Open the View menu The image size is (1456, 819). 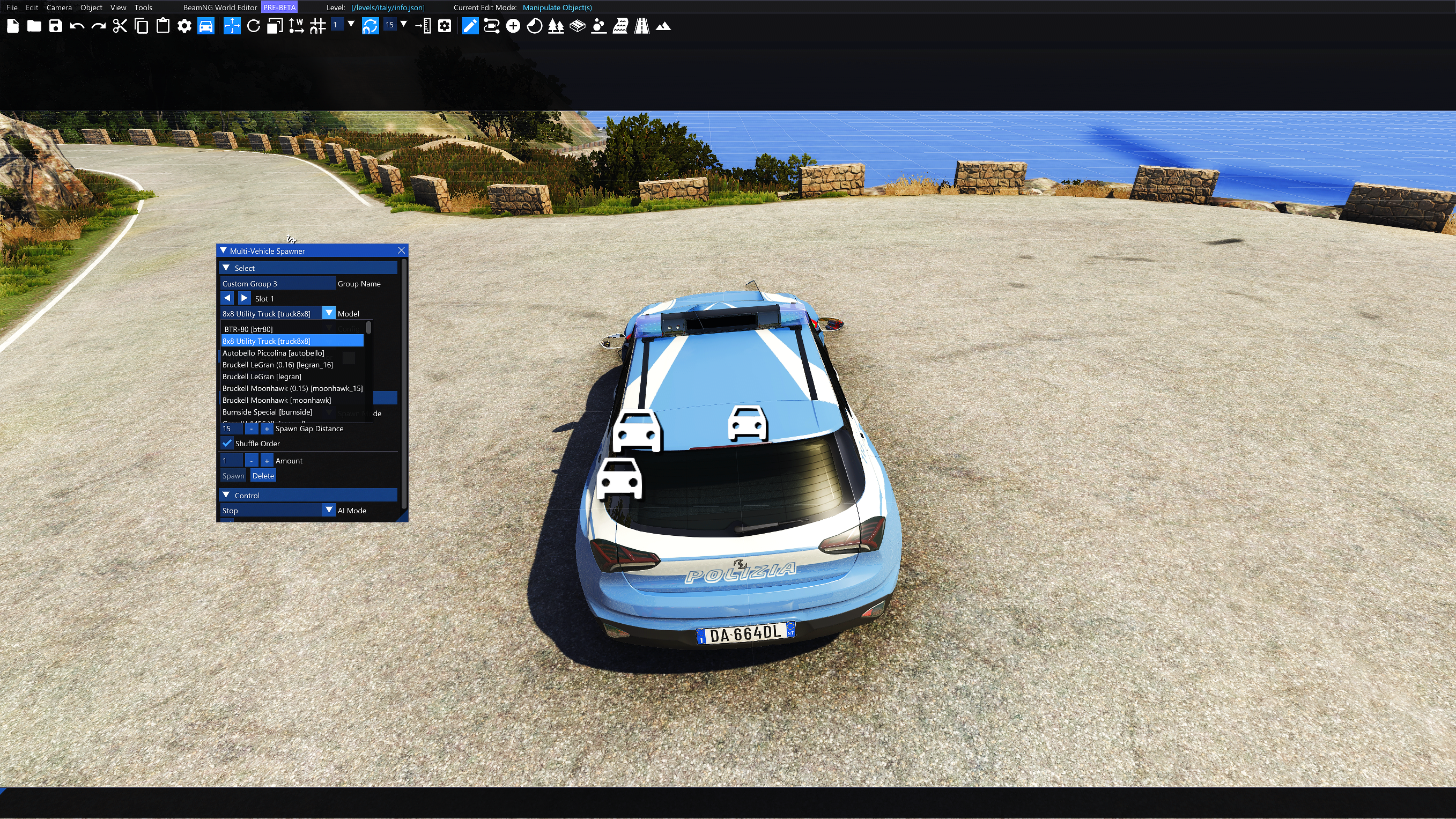click(x=118, y=8)
